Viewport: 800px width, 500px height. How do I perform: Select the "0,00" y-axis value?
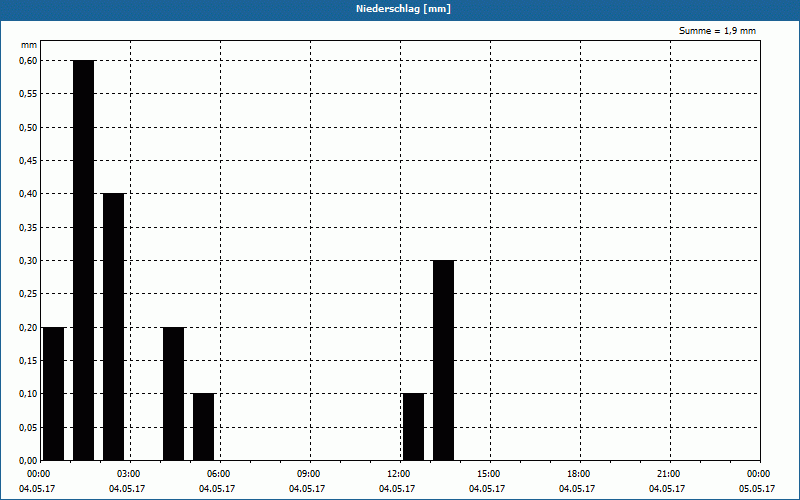(x=28, y=461)
